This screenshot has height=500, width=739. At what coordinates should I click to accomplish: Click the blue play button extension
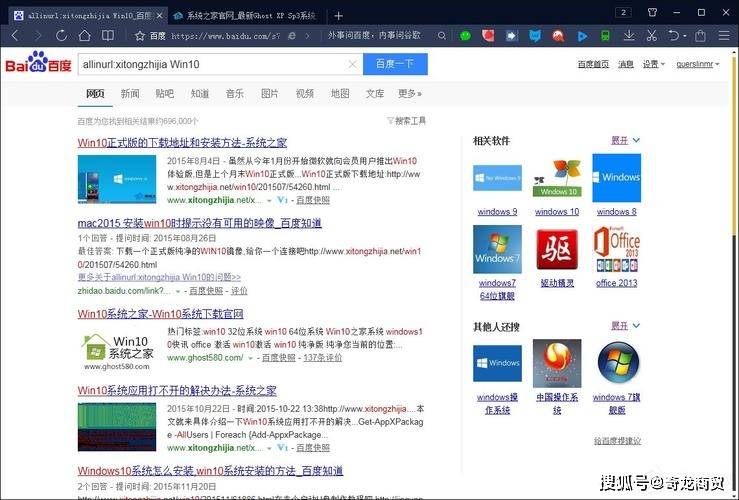pyautogui.click(x=583, y=36)
